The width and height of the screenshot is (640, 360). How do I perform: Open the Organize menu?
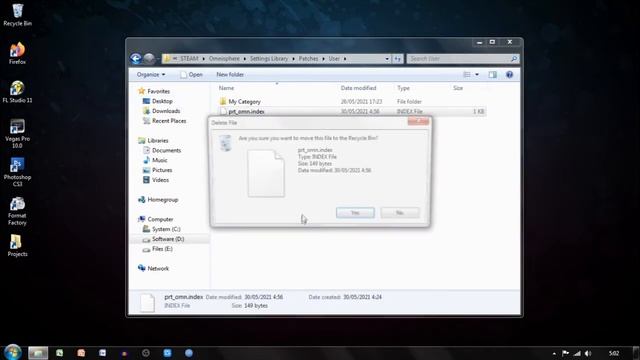(151, 75)
